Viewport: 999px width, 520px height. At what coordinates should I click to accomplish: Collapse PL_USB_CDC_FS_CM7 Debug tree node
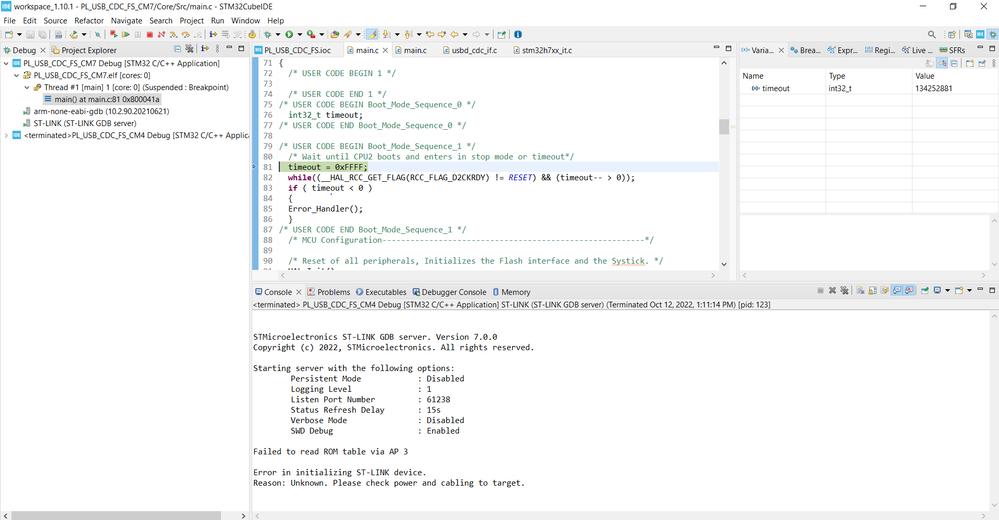[6, 63]
